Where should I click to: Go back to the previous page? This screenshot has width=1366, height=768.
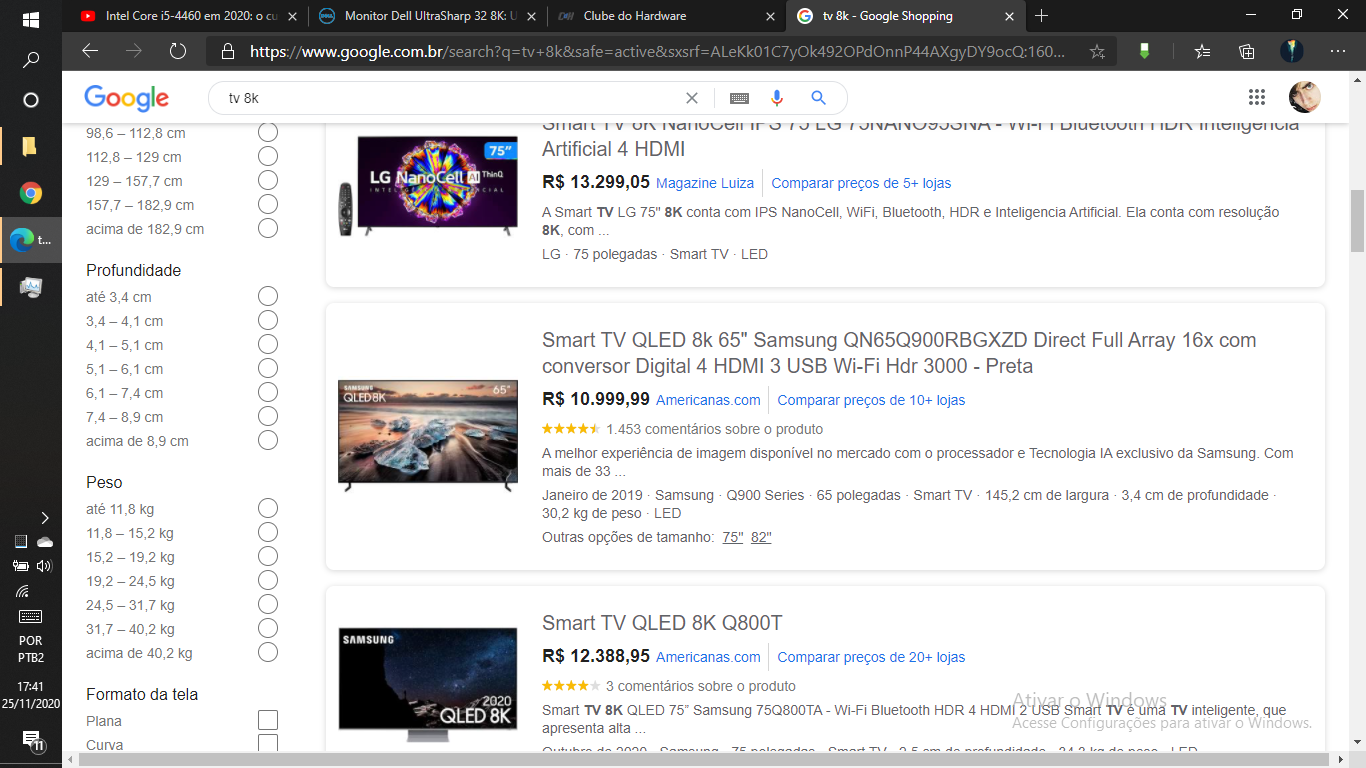[90, 51]
